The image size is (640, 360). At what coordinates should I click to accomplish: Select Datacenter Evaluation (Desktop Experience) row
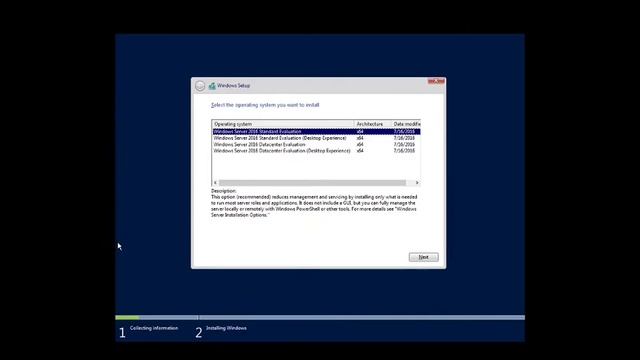pos(316,151)
